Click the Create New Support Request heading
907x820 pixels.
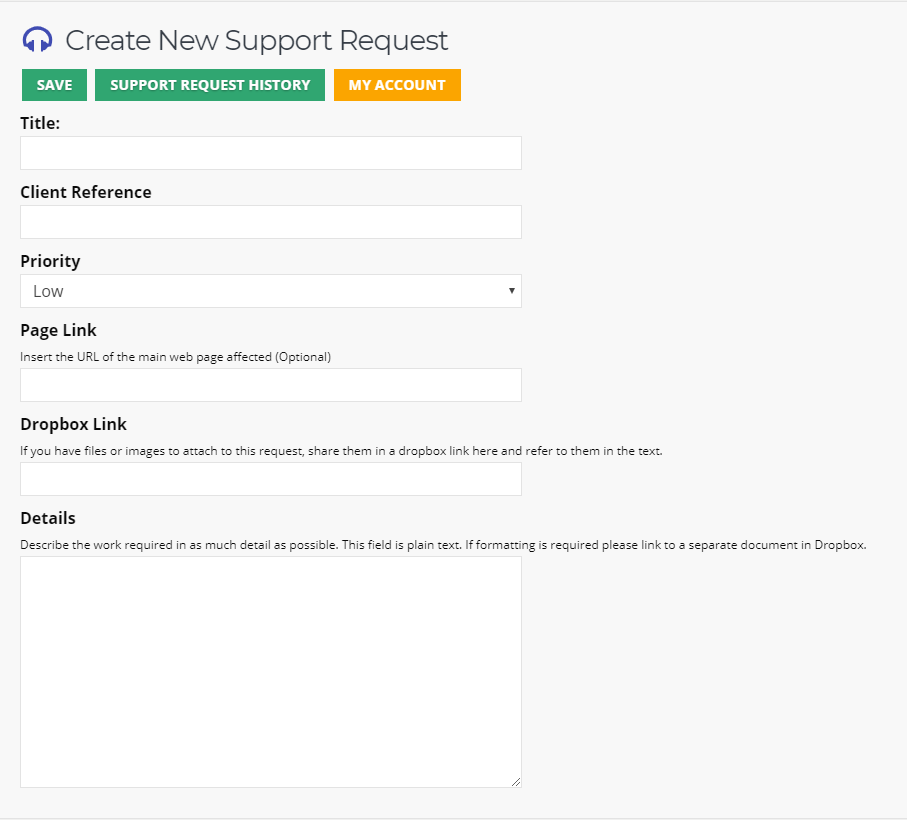256,40
